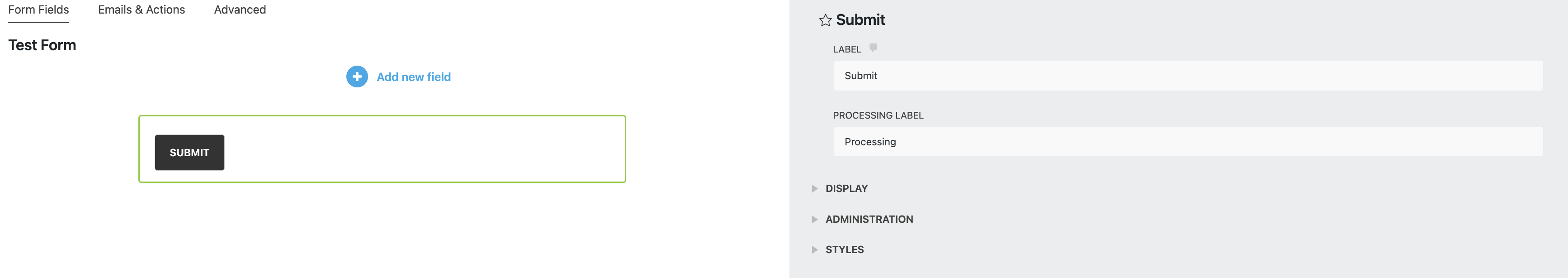The width and height of the screenshot is (1568, 278).
Task: Click the Submit heading in the settings panel
Action: [860, 19]
